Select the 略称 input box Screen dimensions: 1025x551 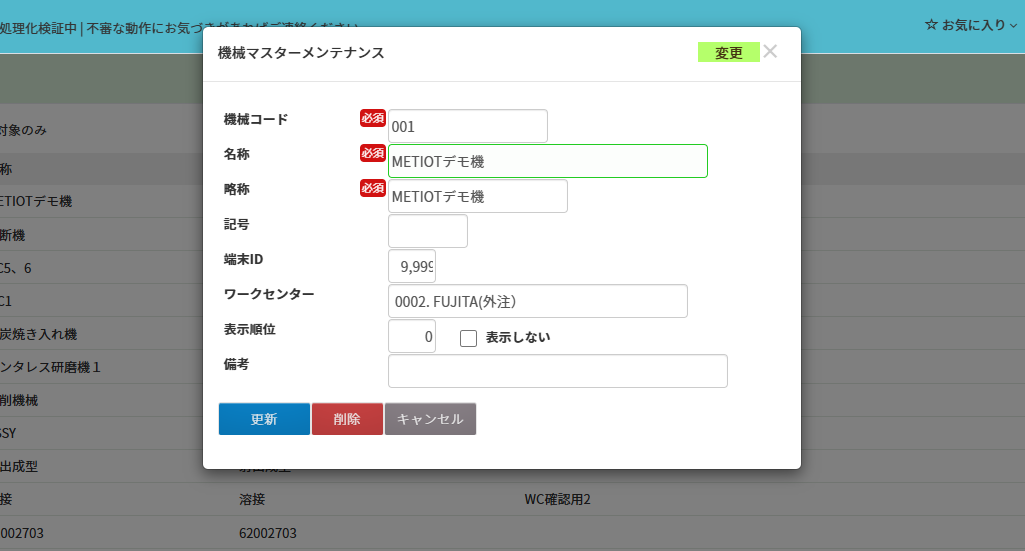tap(477, 196)
